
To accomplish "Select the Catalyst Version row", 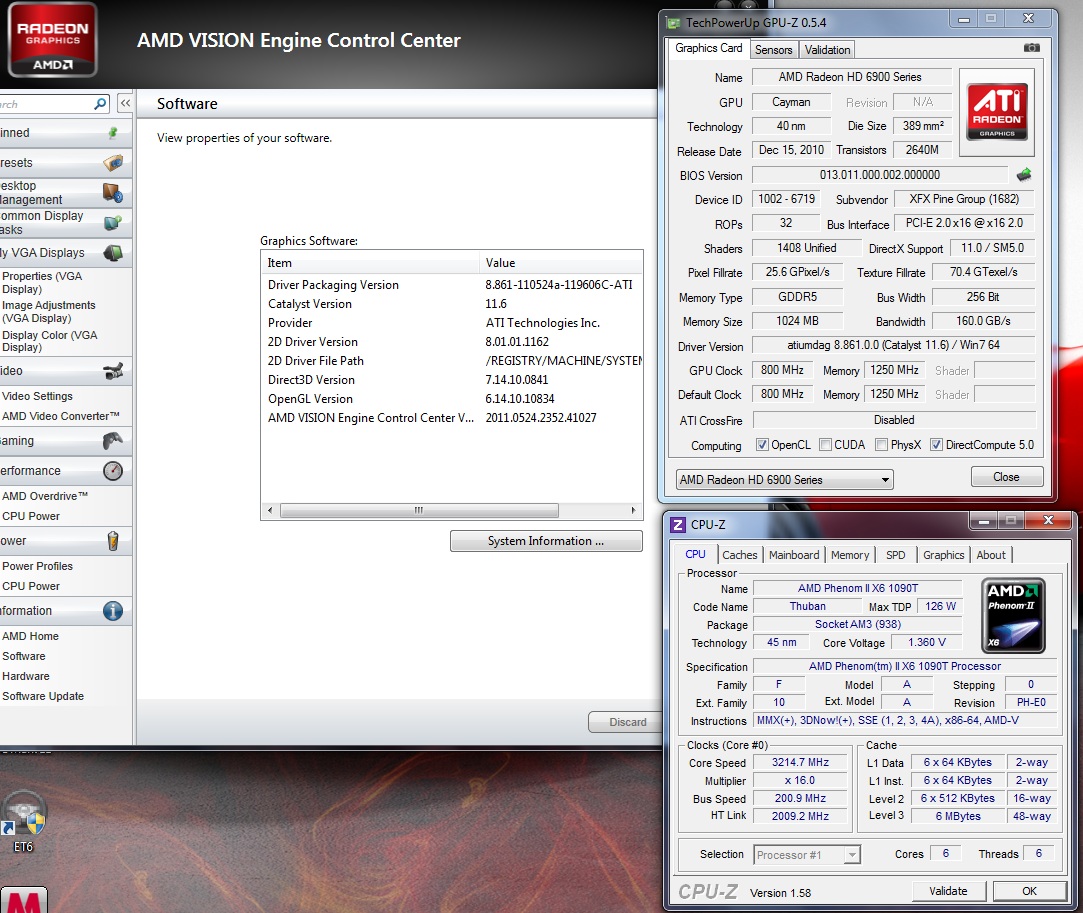I will pos(452,304).
